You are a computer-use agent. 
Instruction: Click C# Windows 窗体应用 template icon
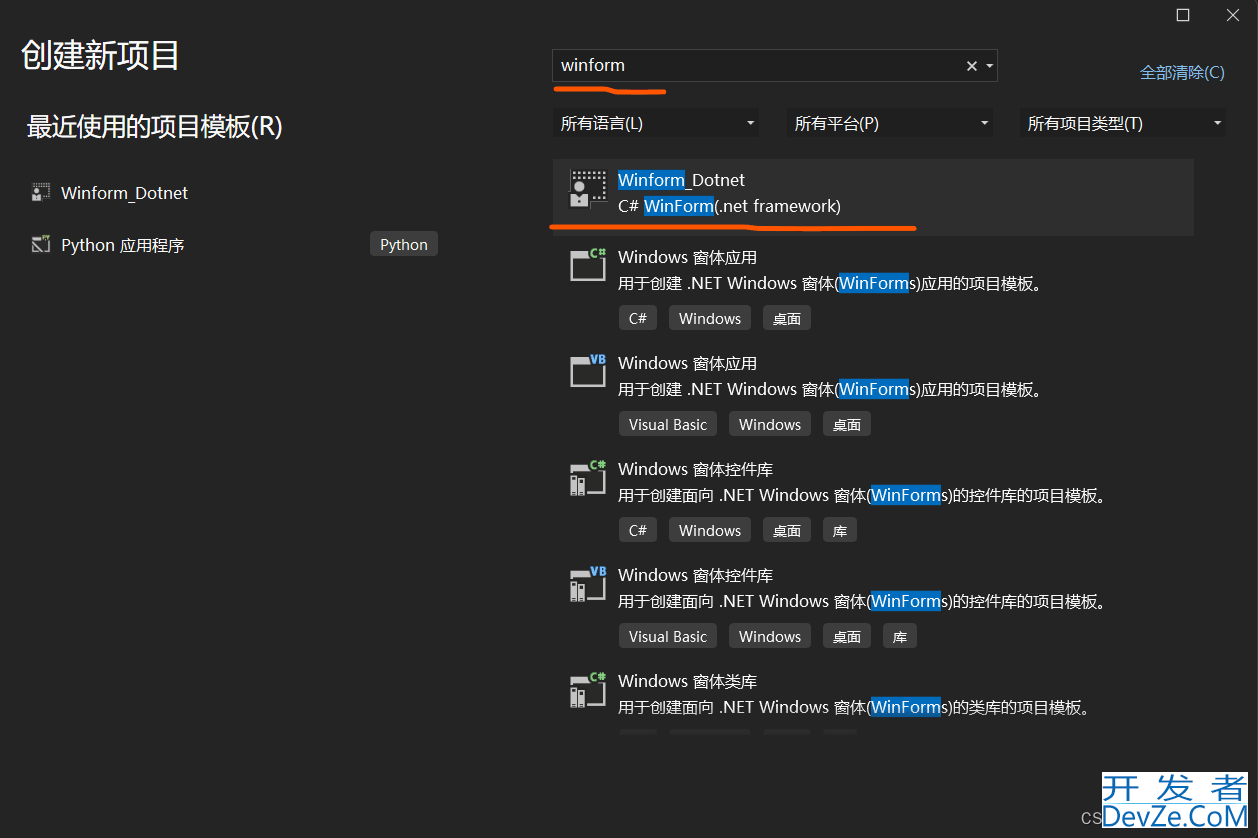(x=588, y=265)
